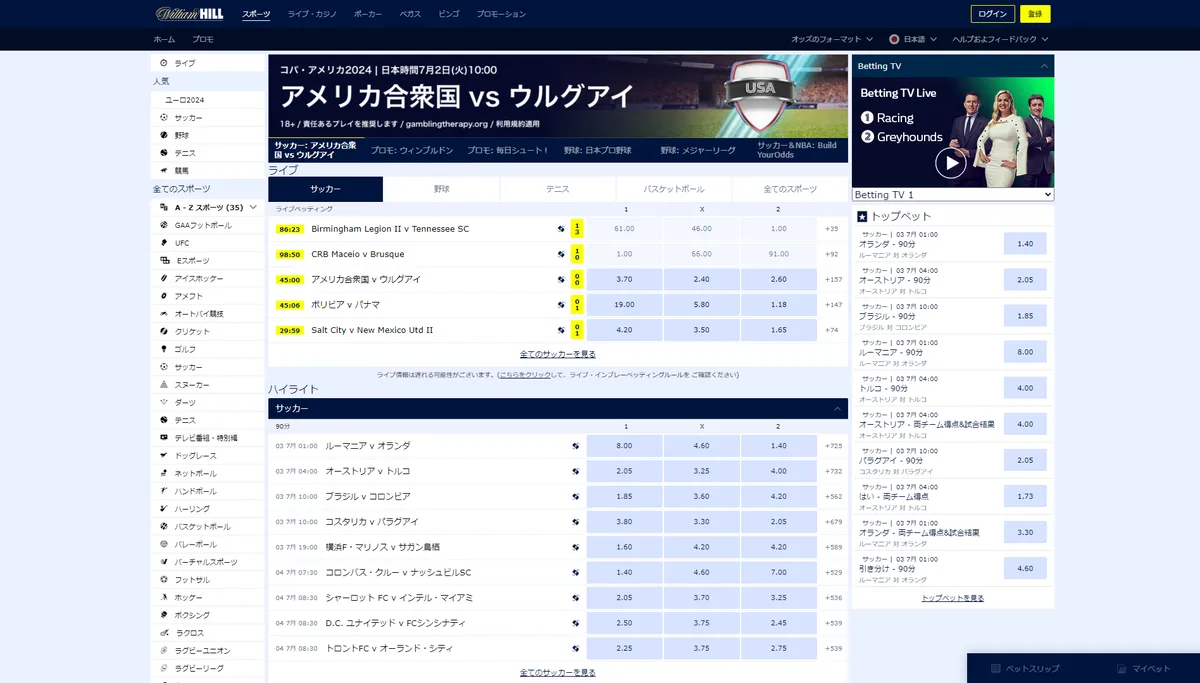Expand +157 markets for アメリカ合衆国 v ウルグアイ

833,279
